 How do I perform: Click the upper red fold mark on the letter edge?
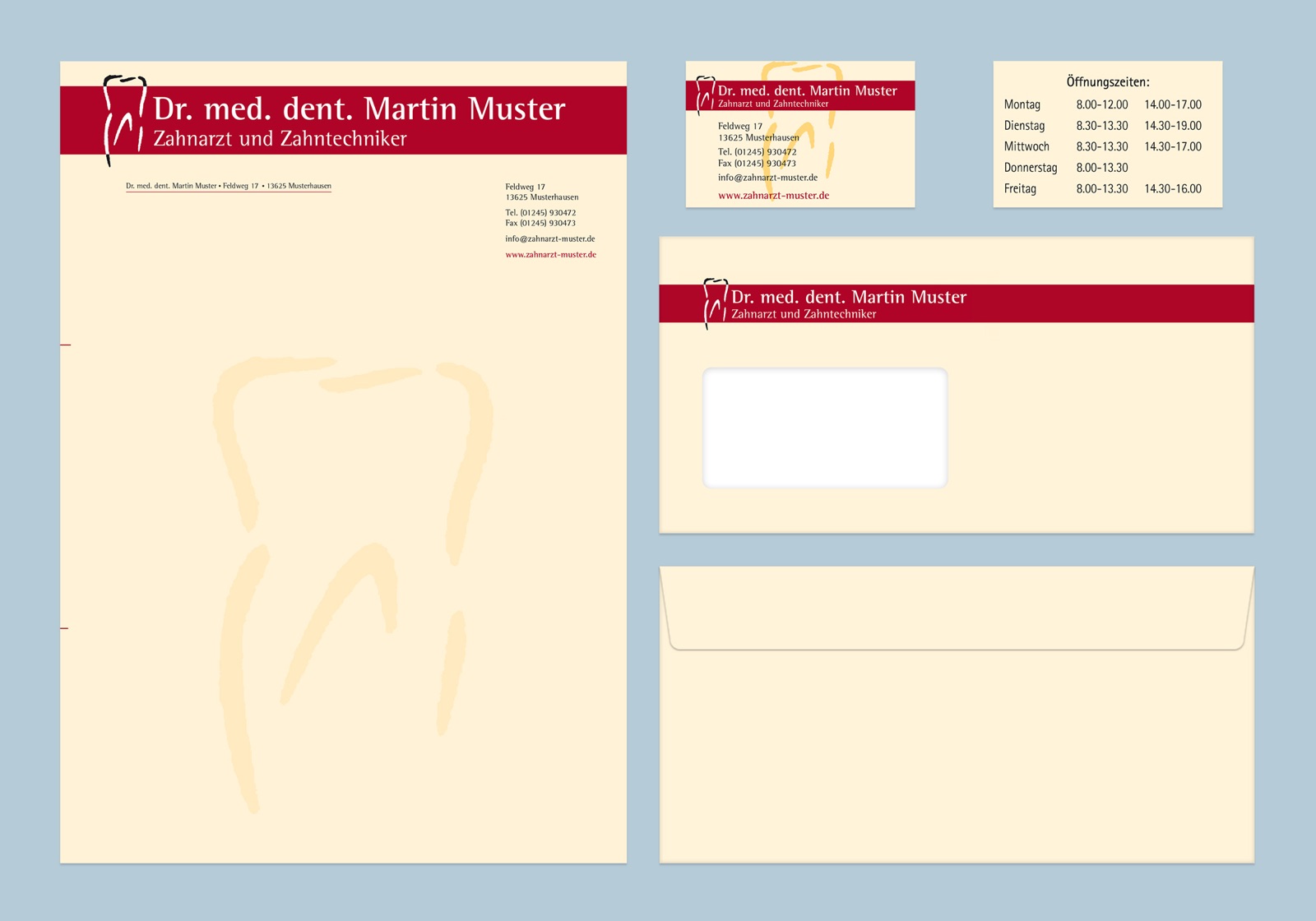(66, 345)
